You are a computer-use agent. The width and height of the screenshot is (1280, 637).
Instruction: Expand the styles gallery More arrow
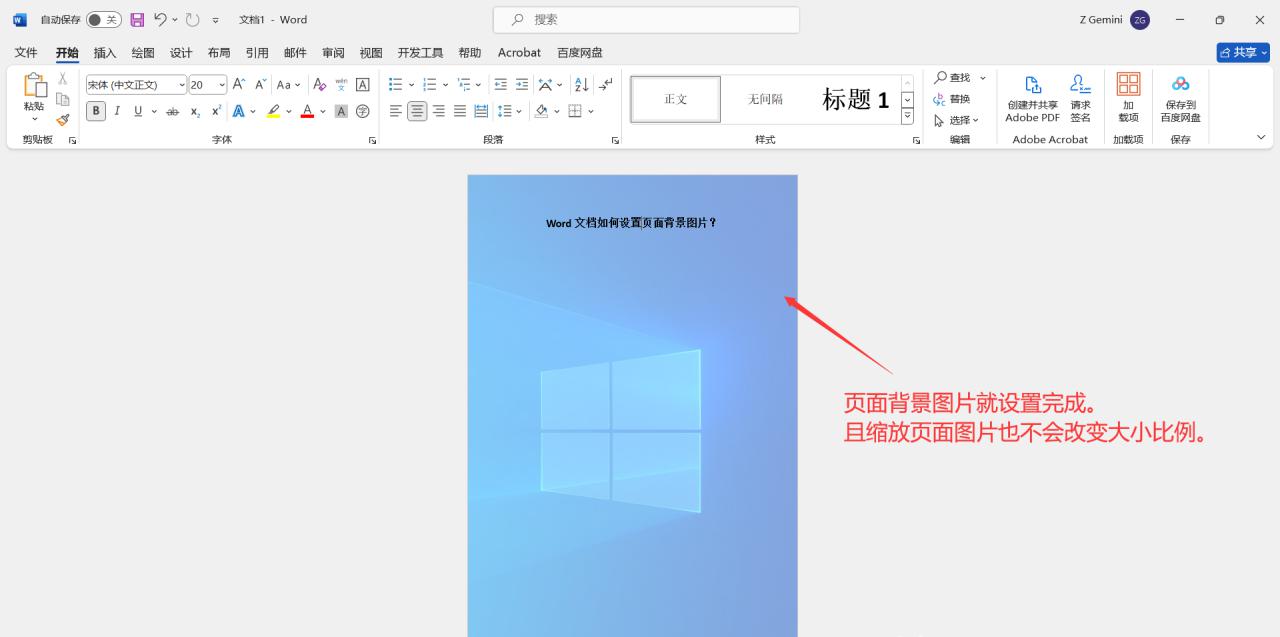(x=907, y=116)
